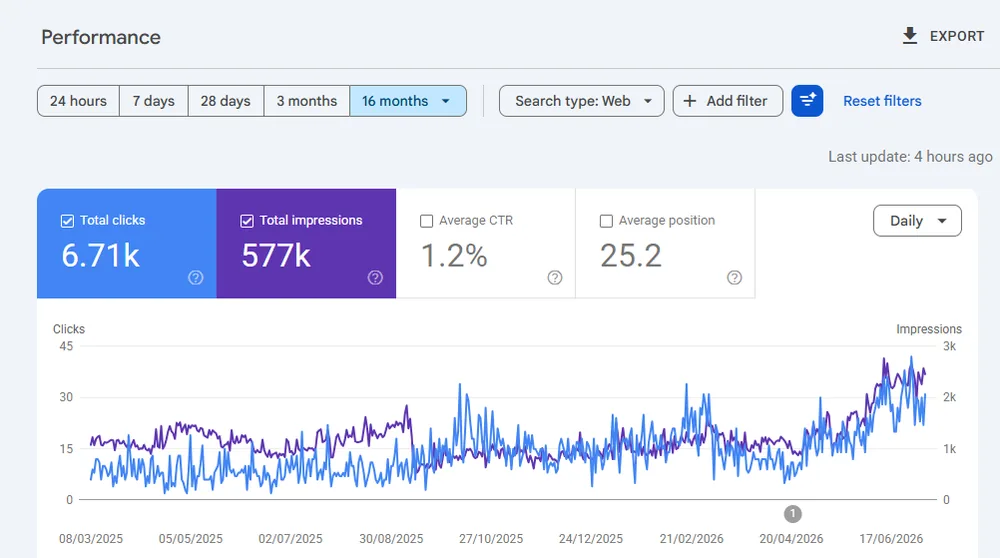Click the 30/08/2025 axis date label
The height and width of the screenshot is (558, 1000).
(391, 539)
